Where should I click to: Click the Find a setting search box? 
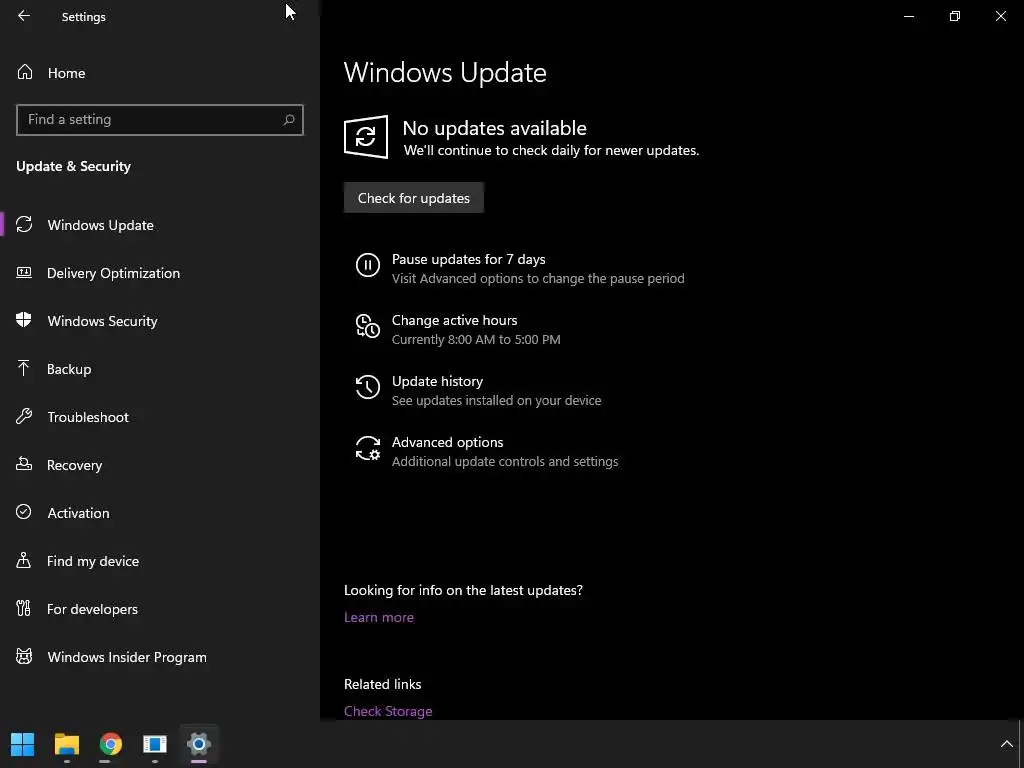pyautogui.click(x=160, y=120)
